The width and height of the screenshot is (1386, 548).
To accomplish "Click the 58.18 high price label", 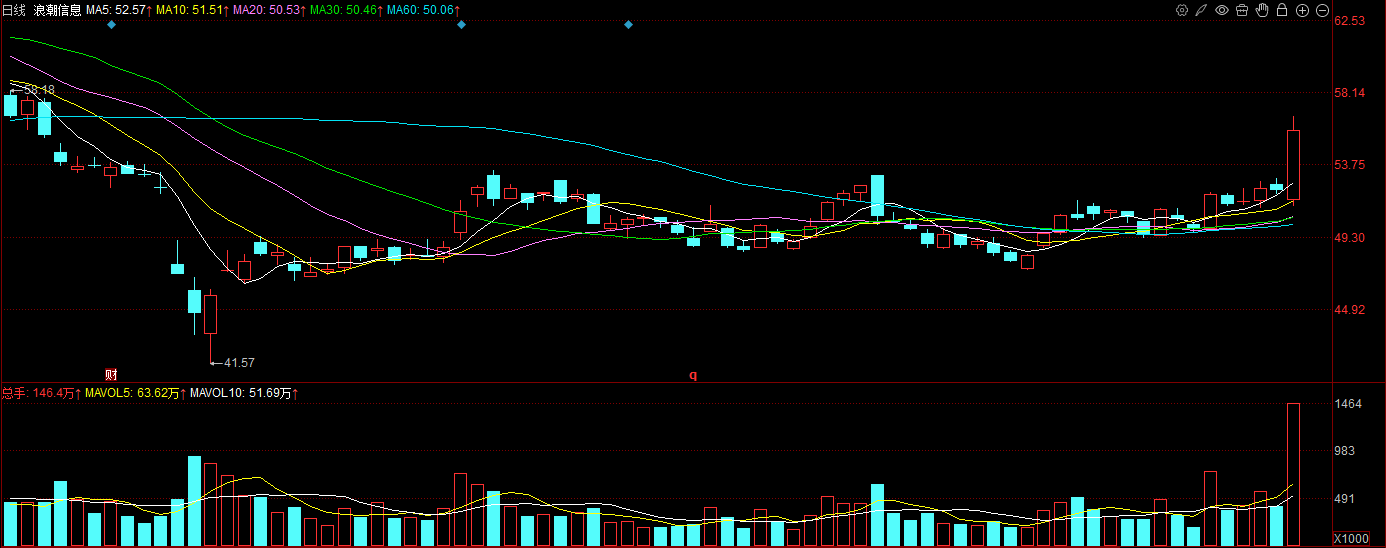I will pyautogui.click(x=39, y=90).
